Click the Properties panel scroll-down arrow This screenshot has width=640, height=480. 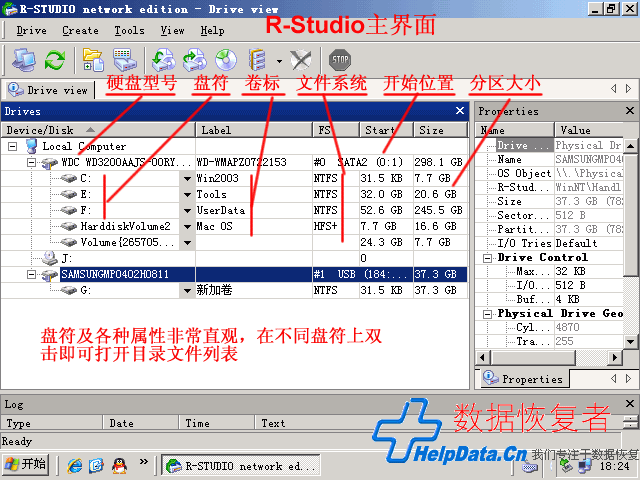[630, 342]
